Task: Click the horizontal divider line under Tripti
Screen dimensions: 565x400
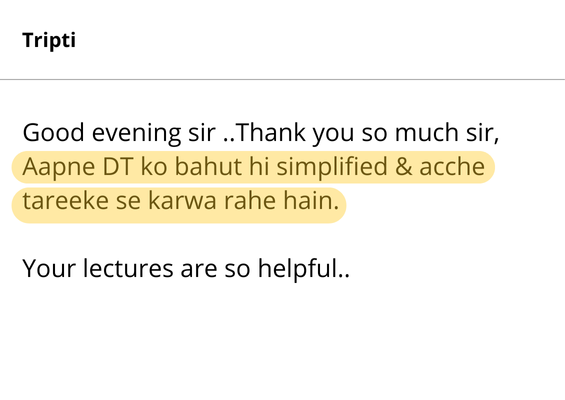Action: pos(282,79)
